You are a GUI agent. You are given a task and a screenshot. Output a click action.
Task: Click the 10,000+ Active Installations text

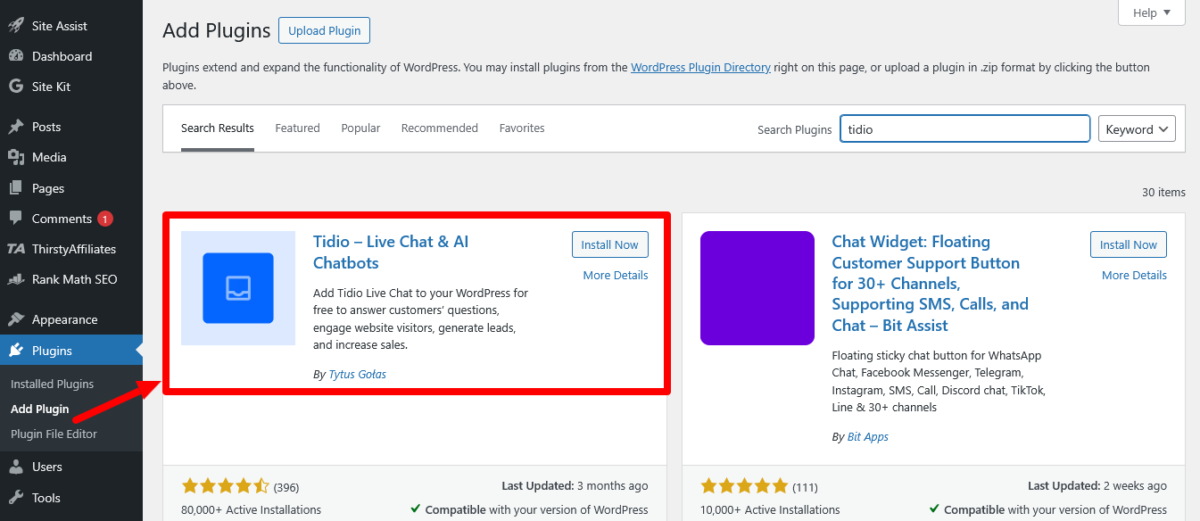[770, 510]
